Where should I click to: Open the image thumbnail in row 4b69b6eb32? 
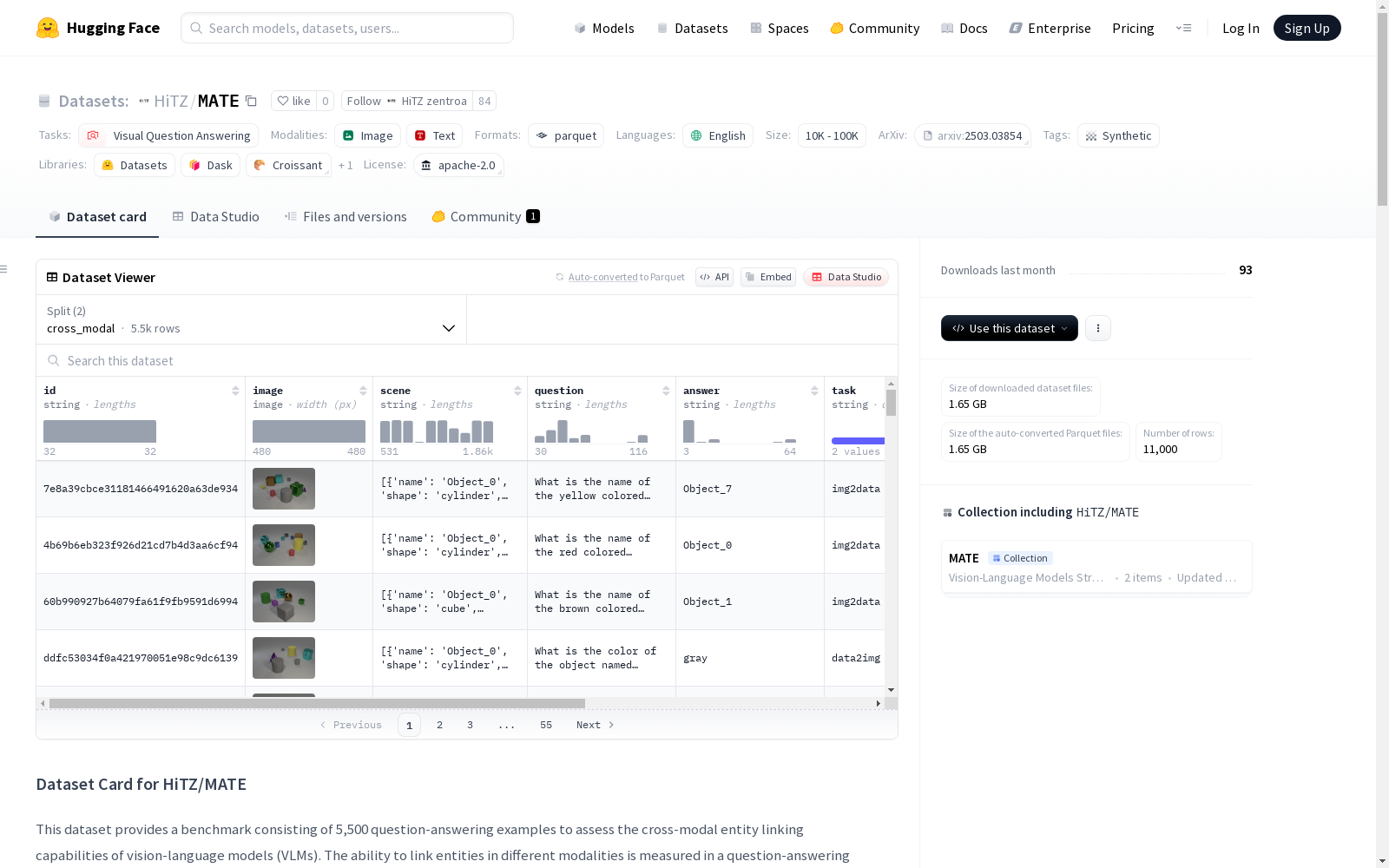[x=284, y=545]
